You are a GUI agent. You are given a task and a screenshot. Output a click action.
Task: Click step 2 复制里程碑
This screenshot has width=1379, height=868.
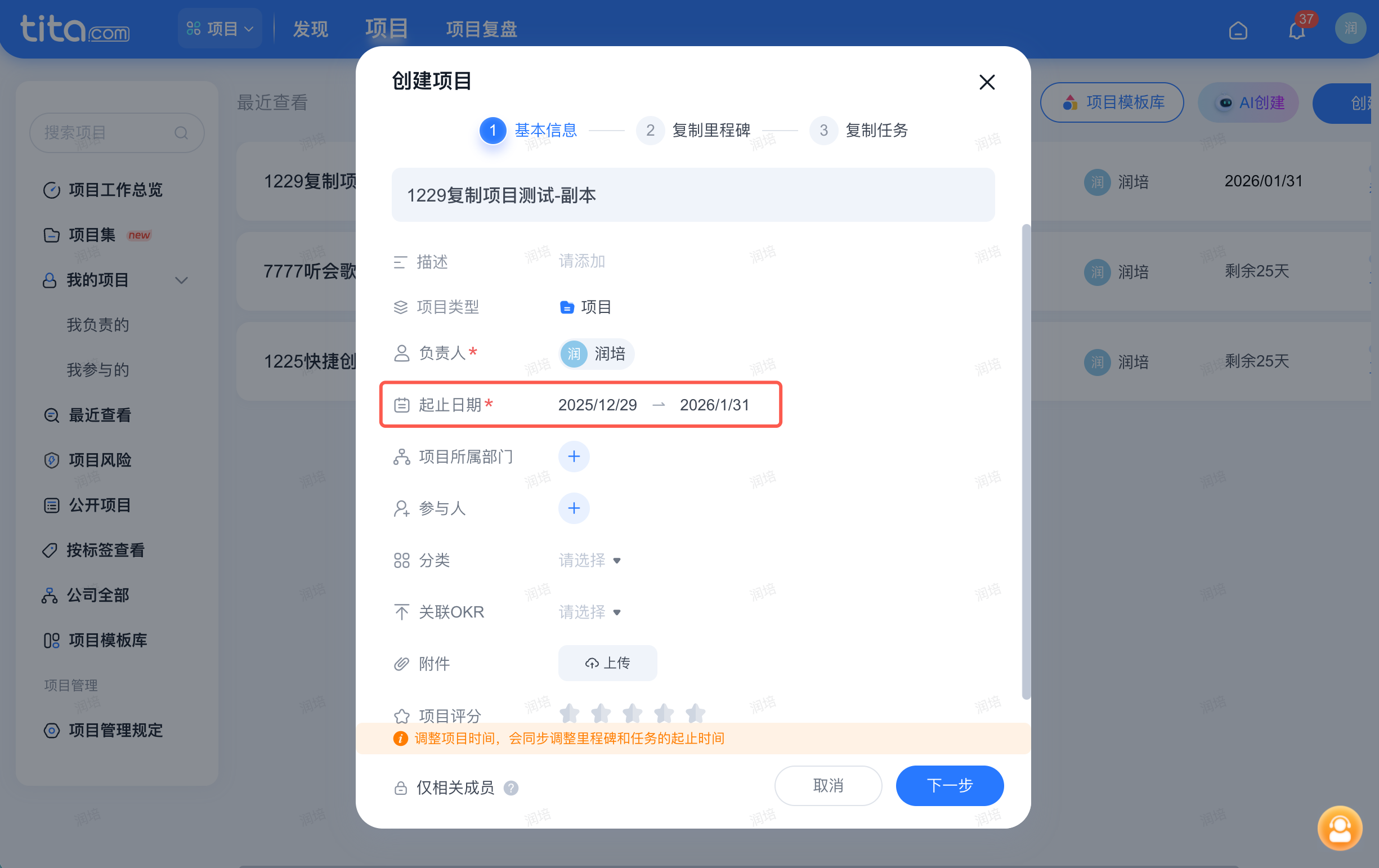[x=693, y=130]
